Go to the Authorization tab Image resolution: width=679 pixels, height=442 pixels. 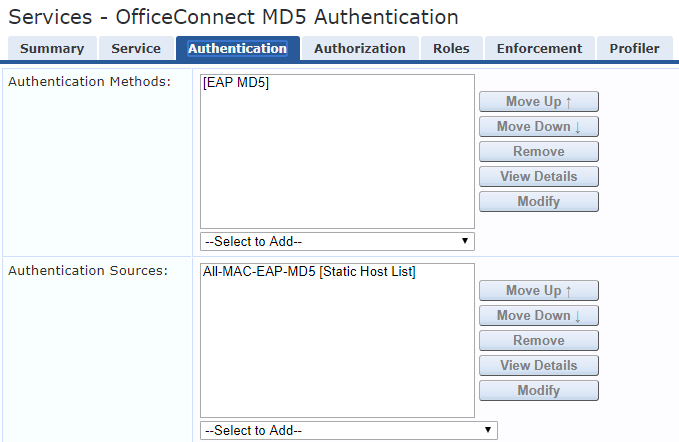click(x=360, y=48)
